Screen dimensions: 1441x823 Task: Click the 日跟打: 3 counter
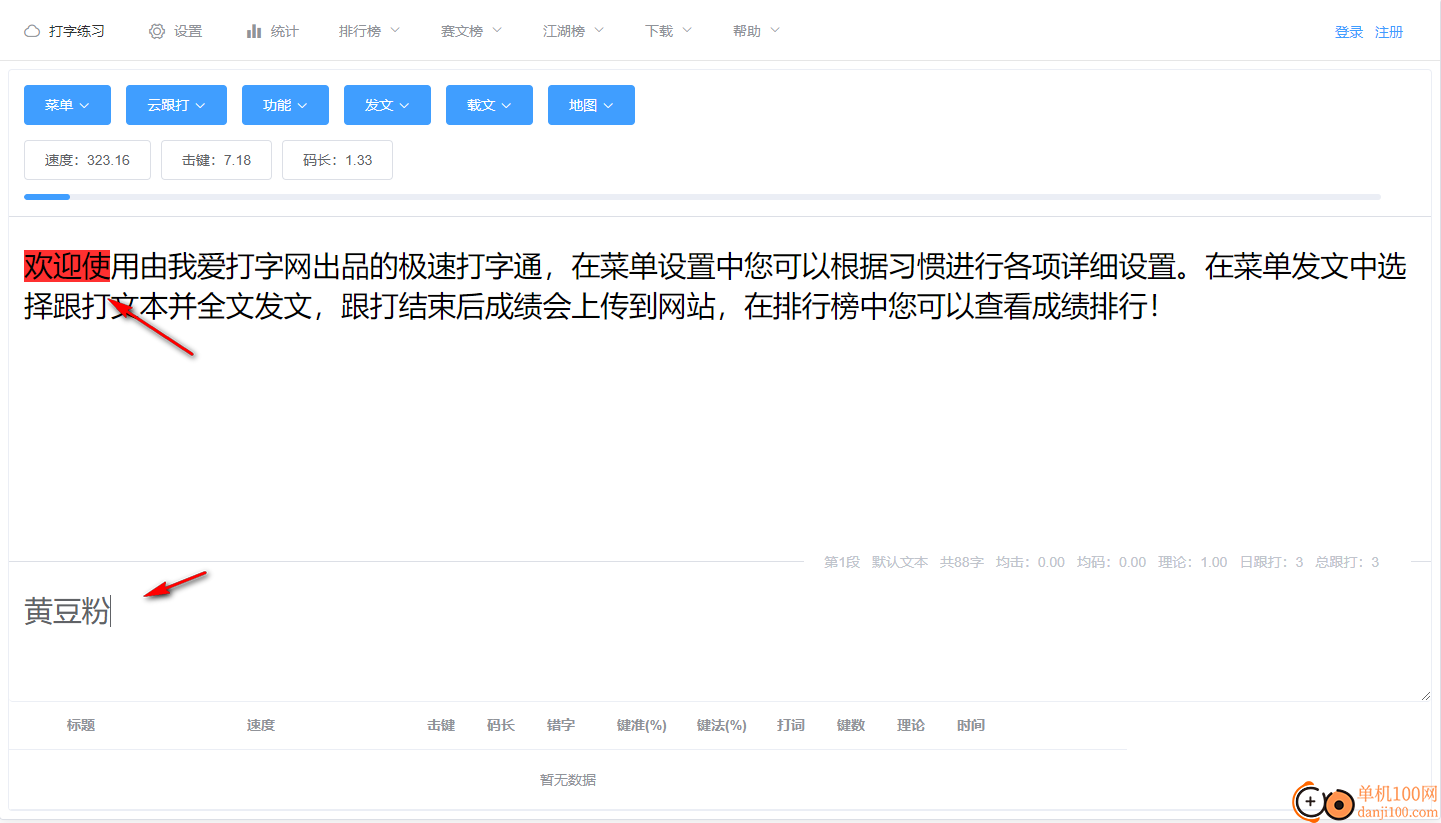(x=1271, y=562)
